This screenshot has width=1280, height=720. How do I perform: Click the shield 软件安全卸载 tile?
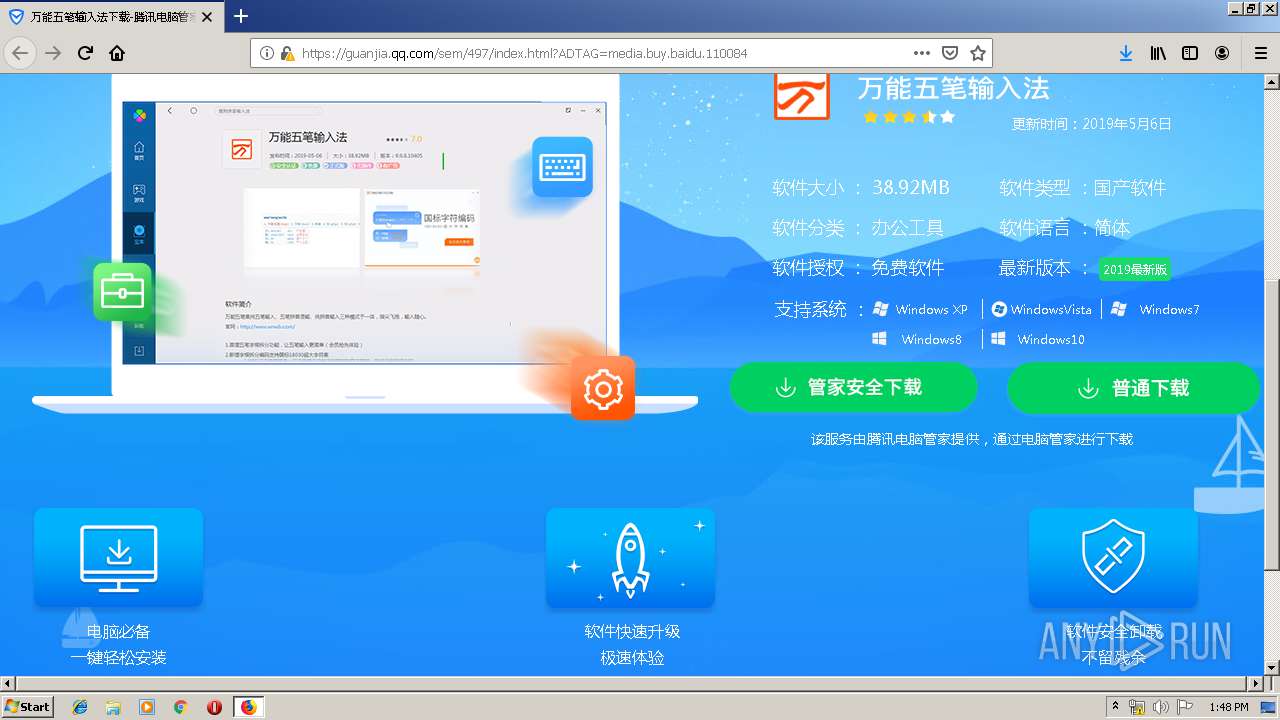1113,558
